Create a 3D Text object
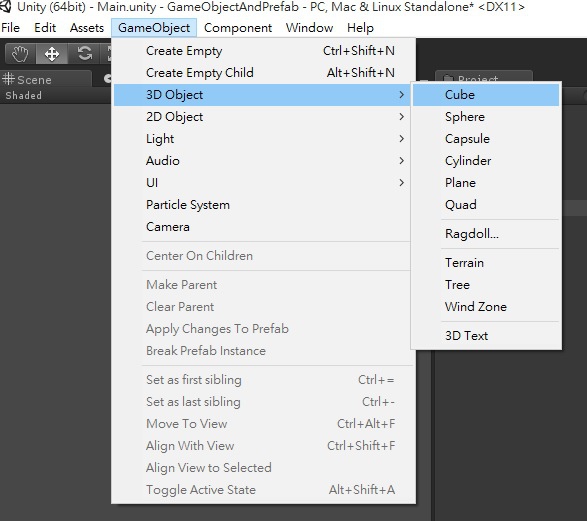587x521 pixels. [x=486, y=336]
